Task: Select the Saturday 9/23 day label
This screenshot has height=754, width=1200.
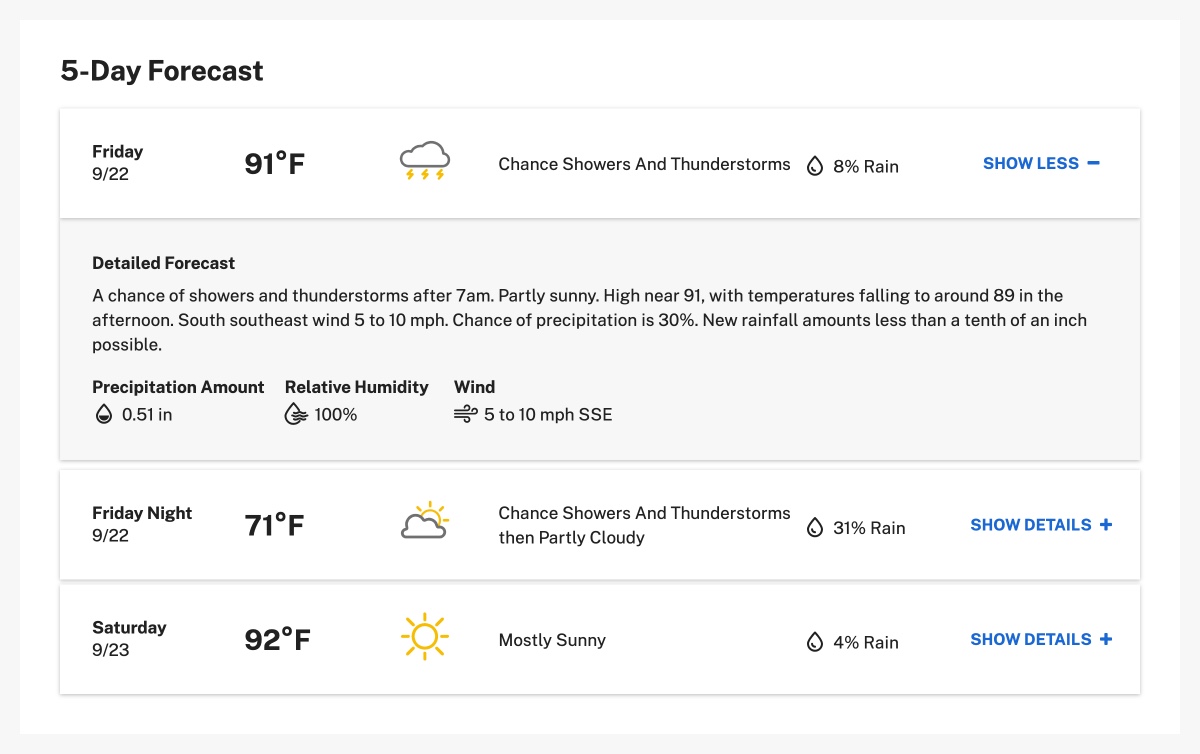Action: 129,638
